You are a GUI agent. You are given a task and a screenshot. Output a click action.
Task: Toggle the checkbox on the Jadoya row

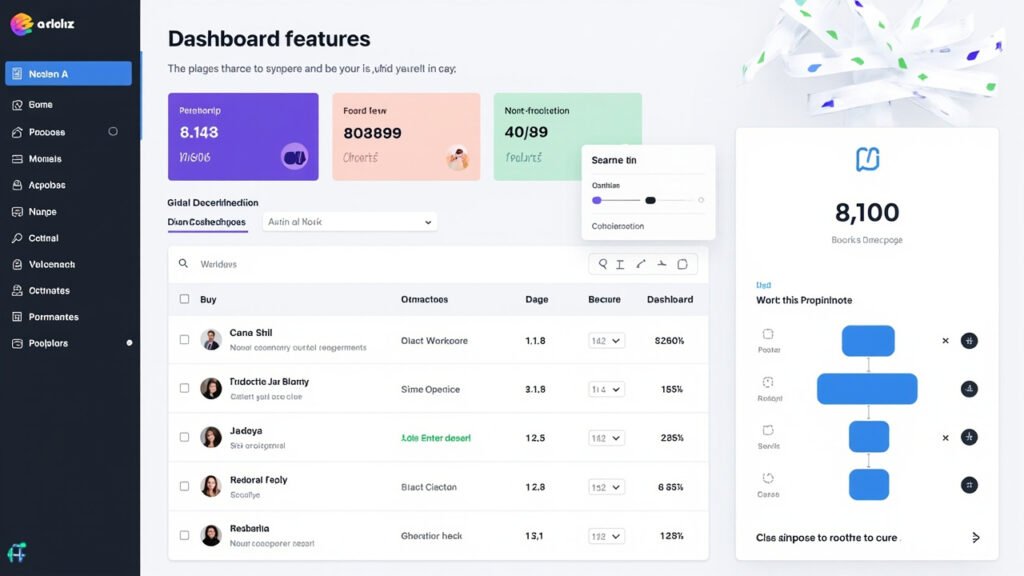click(x=185, y=437)
